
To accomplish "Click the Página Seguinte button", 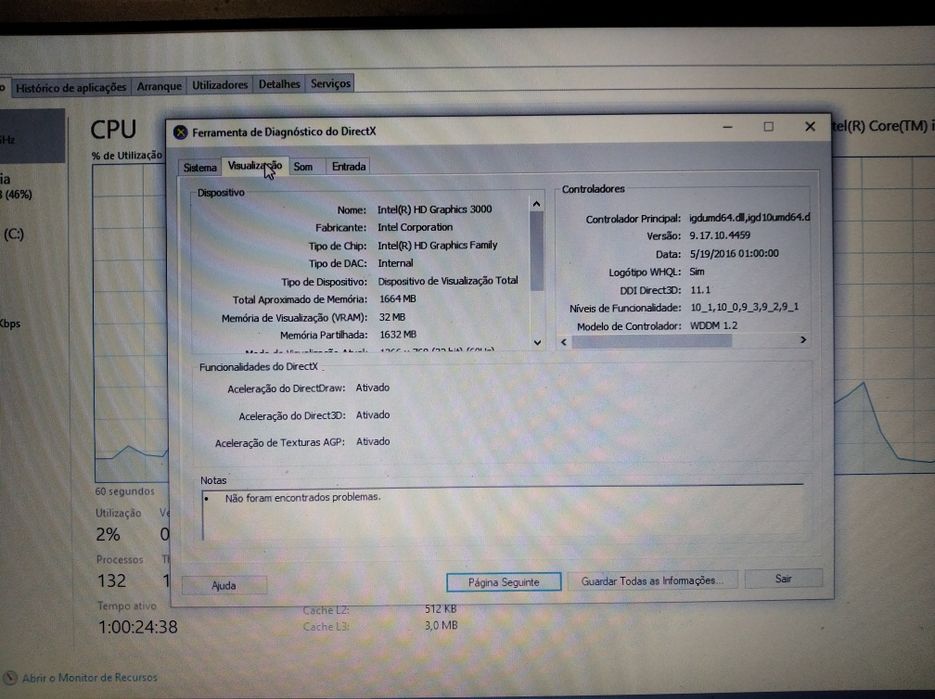I will [503, 582].
